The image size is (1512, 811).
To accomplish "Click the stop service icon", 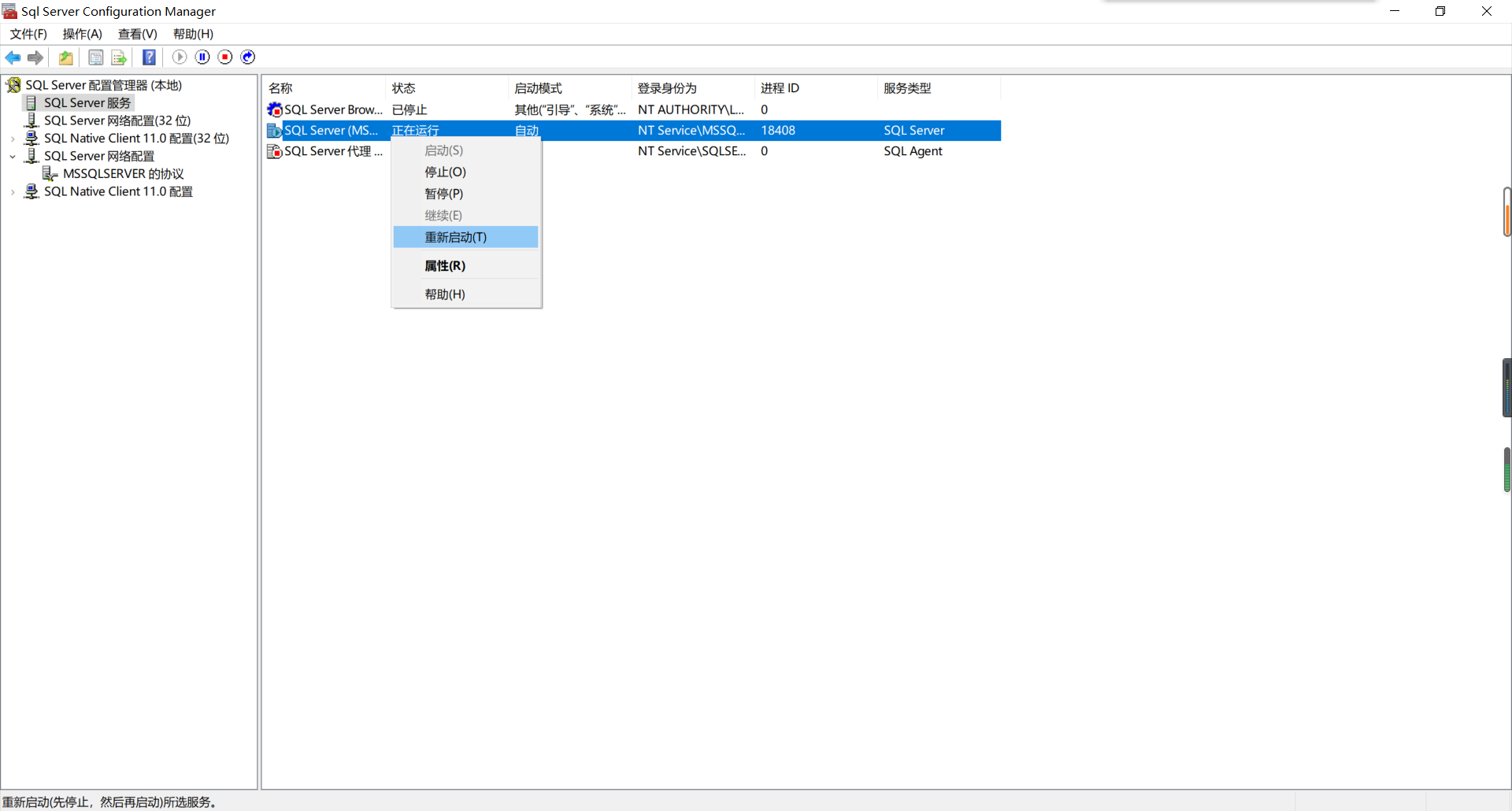I will (x=225, y=57).
